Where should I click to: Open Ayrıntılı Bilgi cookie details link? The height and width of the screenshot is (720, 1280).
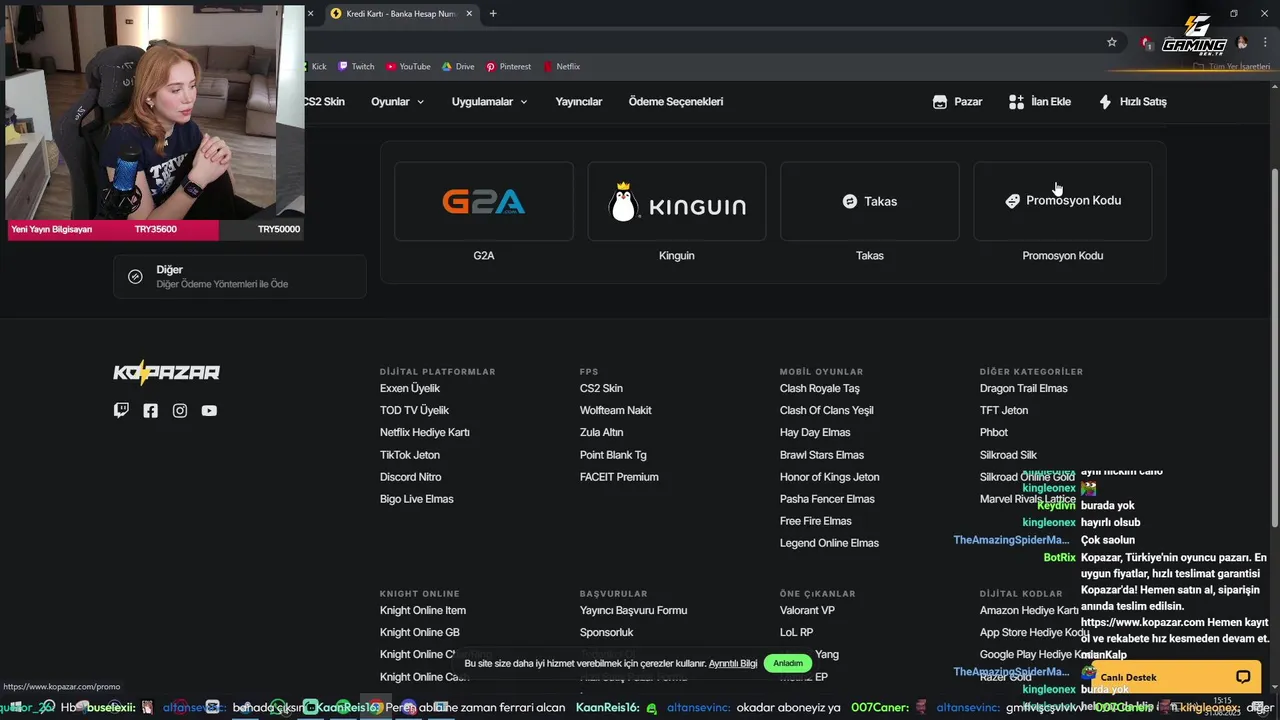point(733,663)
